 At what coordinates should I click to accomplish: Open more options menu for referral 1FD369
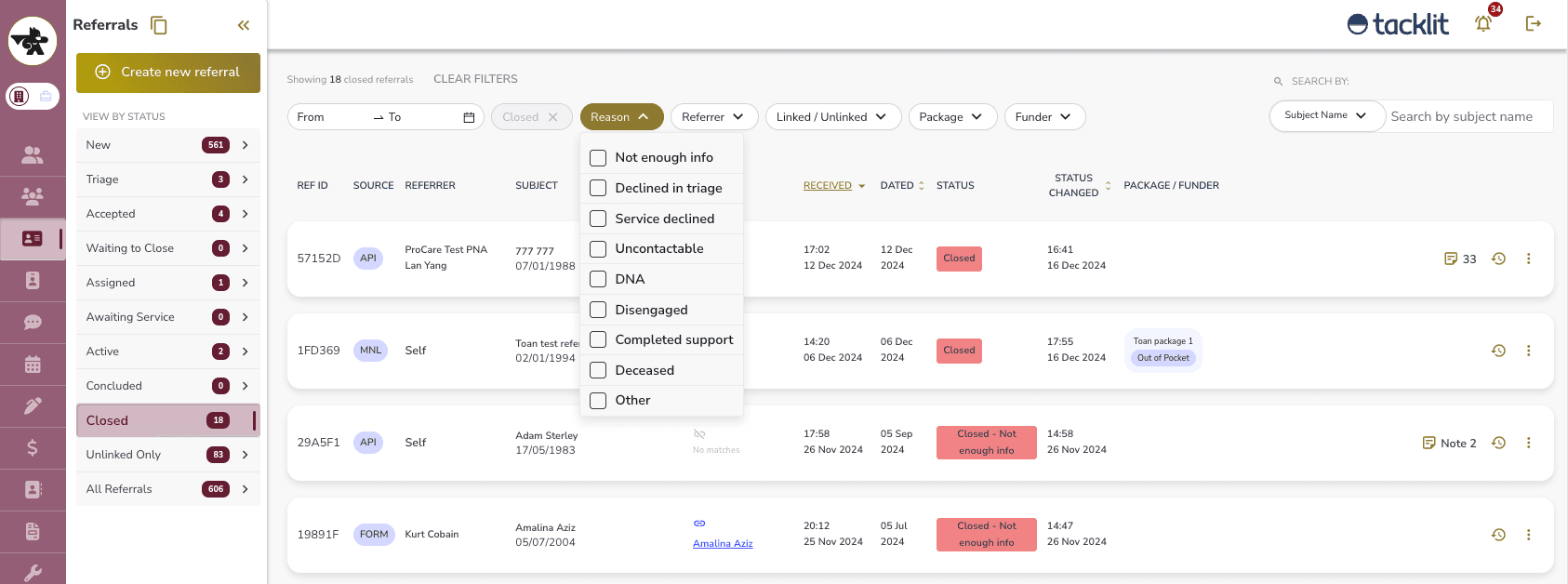click(1528, 351)
